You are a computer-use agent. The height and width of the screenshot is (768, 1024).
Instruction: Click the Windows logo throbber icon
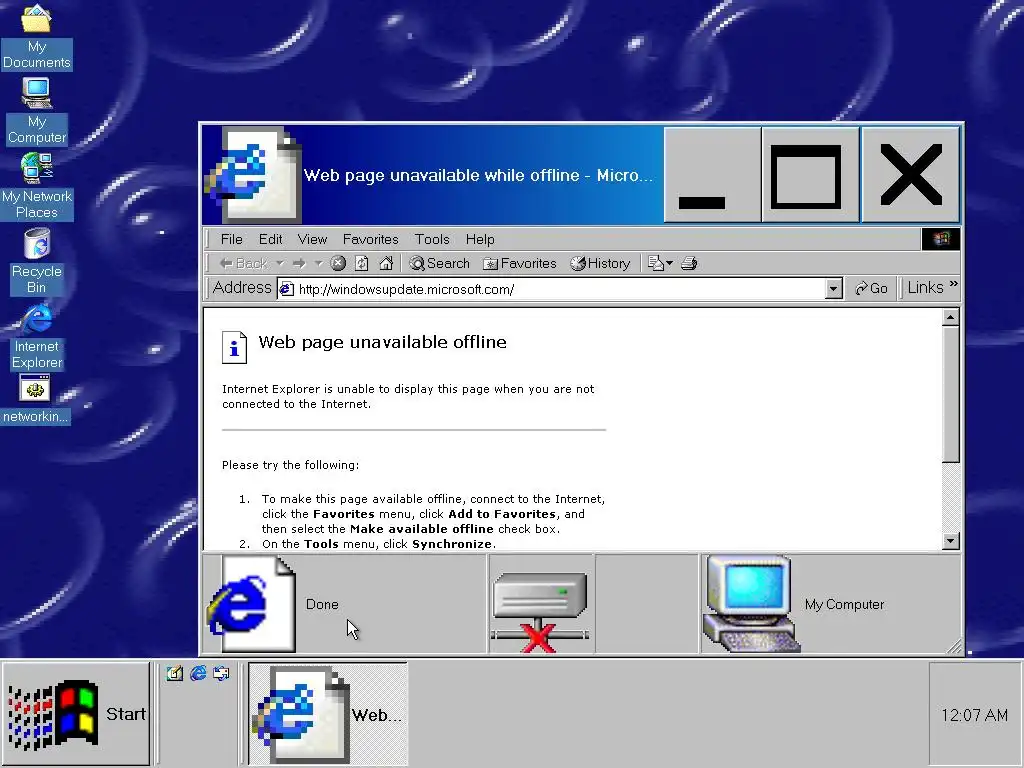pos(940,239)
